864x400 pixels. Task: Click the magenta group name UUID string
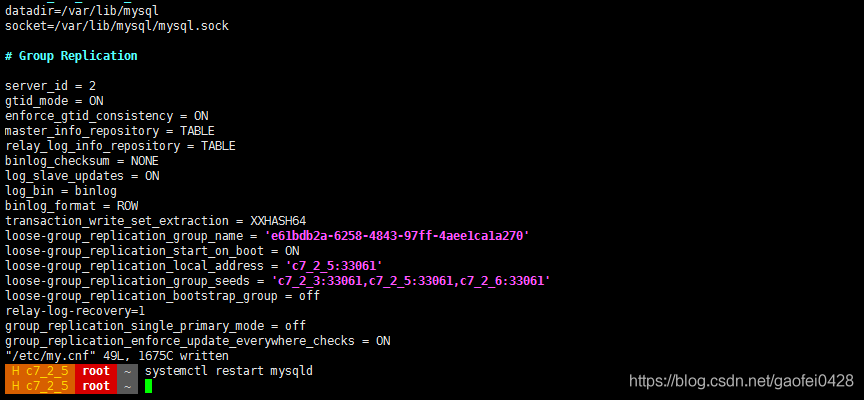tap(397, 236)
